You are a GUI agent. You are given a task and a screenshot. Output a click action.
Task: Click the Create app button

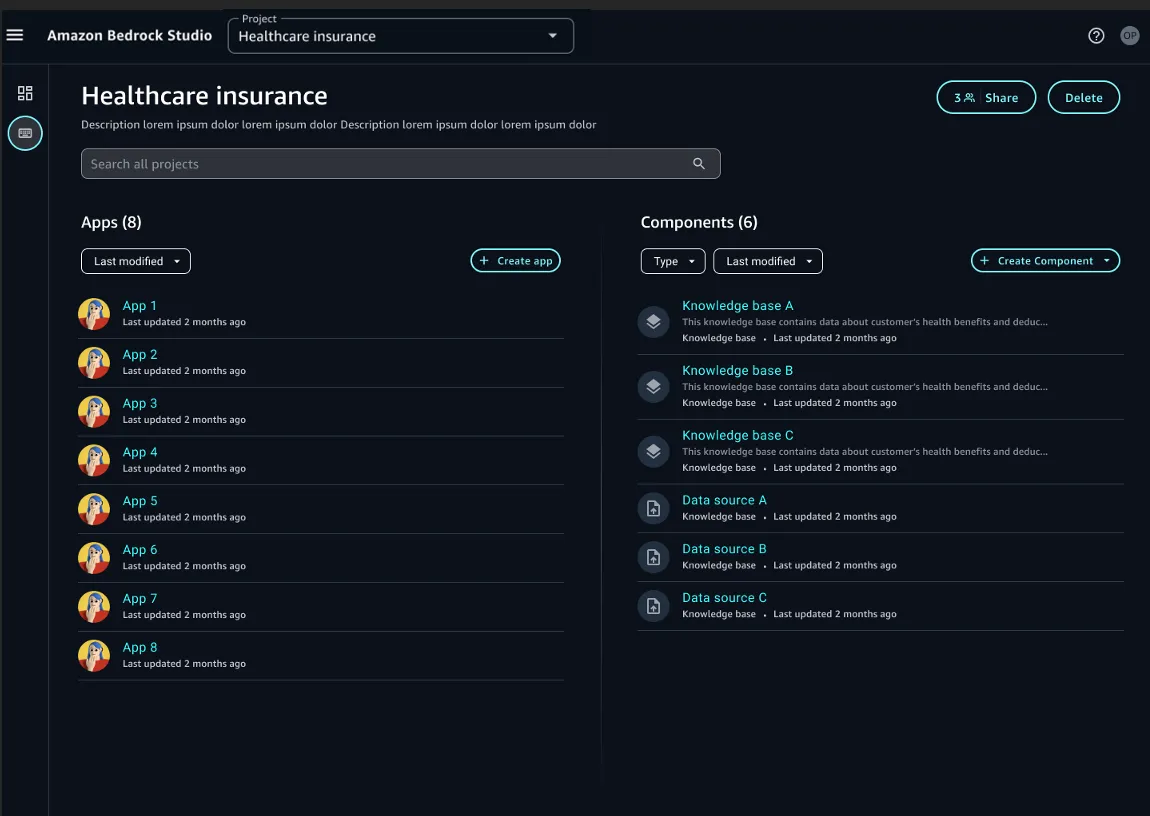point(516,261)
